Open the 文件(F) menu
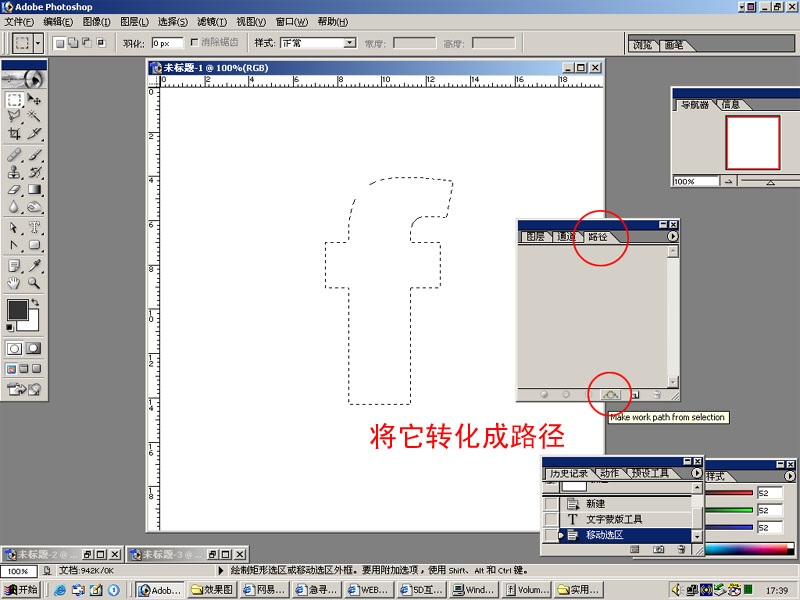This screenshot has height=600, width=800. click(x=19, y=22)
